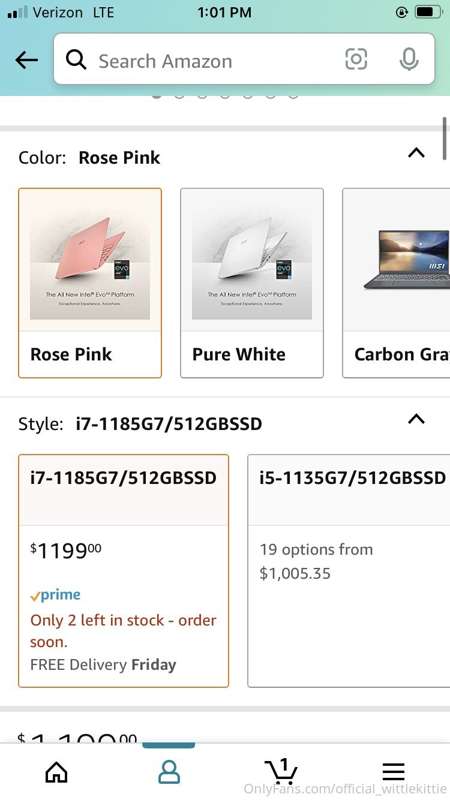Screen dimensions: 450x800
Task: Click the page scrollbar handle
Action: point(445,138)
